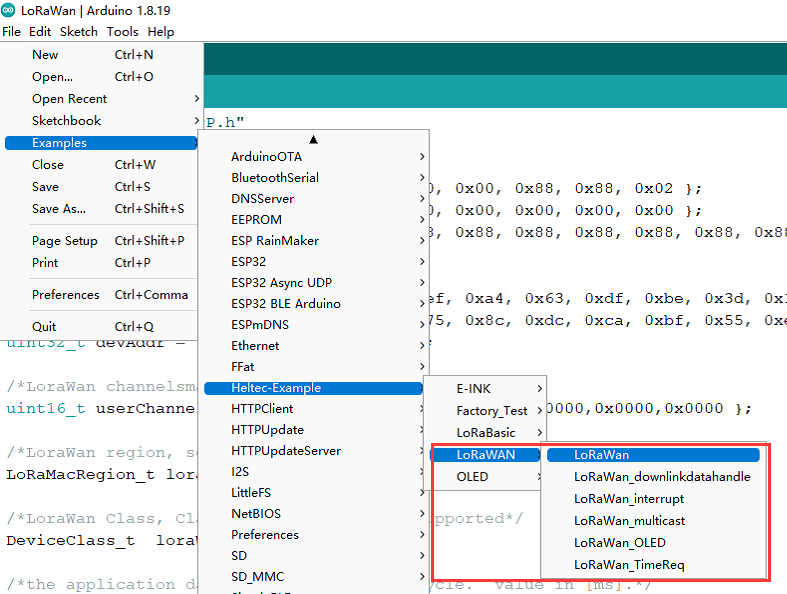Choose the LoRaWan_interrupt example

click(628, 499)
